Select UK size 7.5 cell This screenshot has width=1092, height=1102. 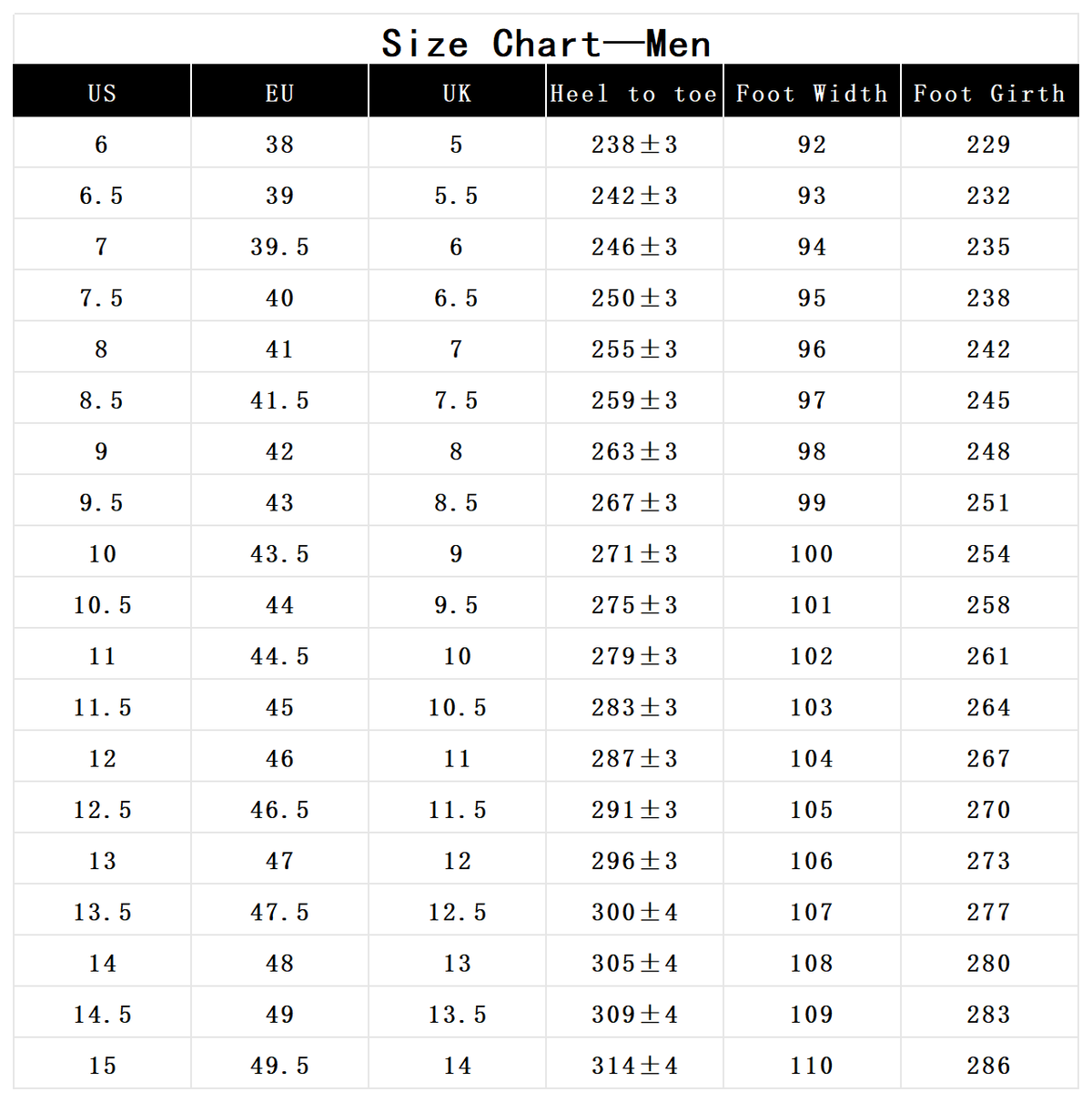click(x=457, y=399)
